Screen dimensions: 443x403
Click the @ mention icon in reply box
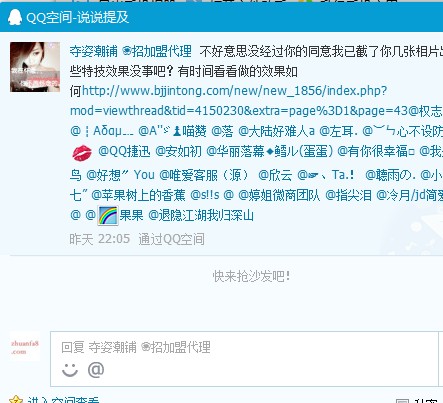[96, 370]
